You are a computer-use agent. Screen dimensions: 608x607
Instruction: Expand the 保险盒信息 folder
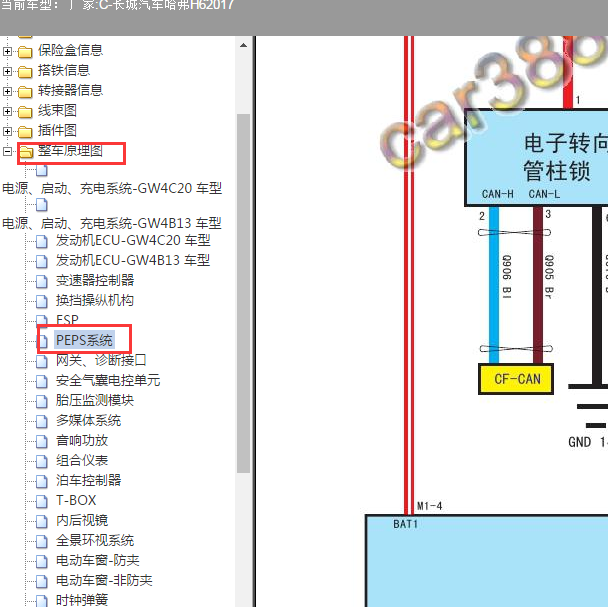[7, 51]
